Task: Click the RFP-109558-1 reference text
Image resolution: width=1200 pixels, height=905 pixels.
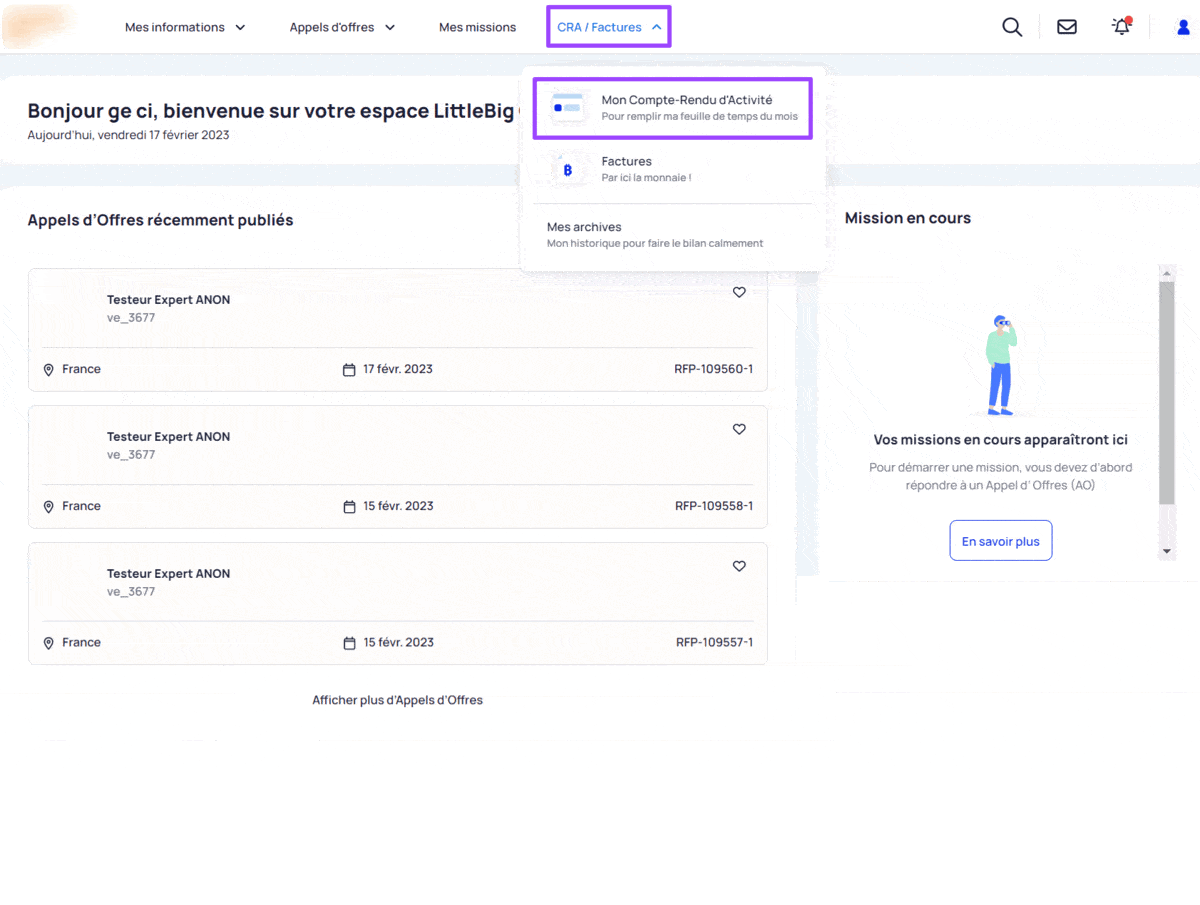Action: [x=714, y=506]
